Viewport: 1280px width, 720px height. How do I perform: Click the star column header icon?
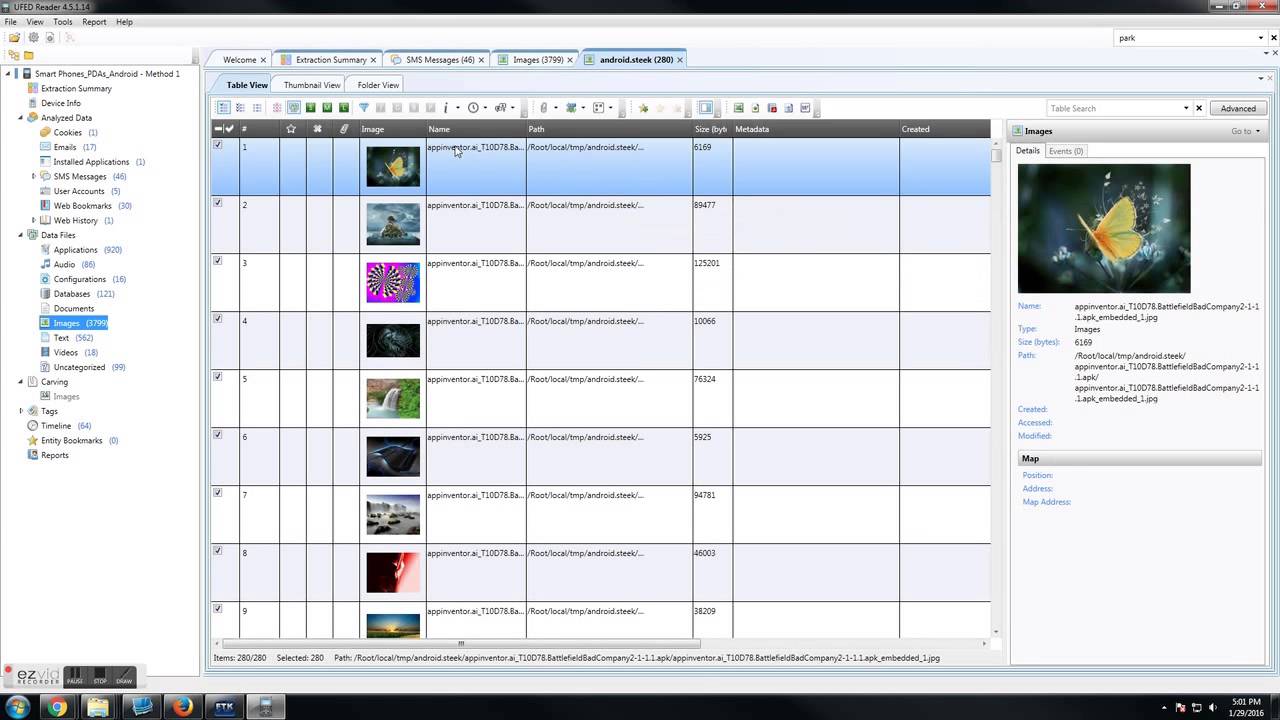[x=291, y=129]
